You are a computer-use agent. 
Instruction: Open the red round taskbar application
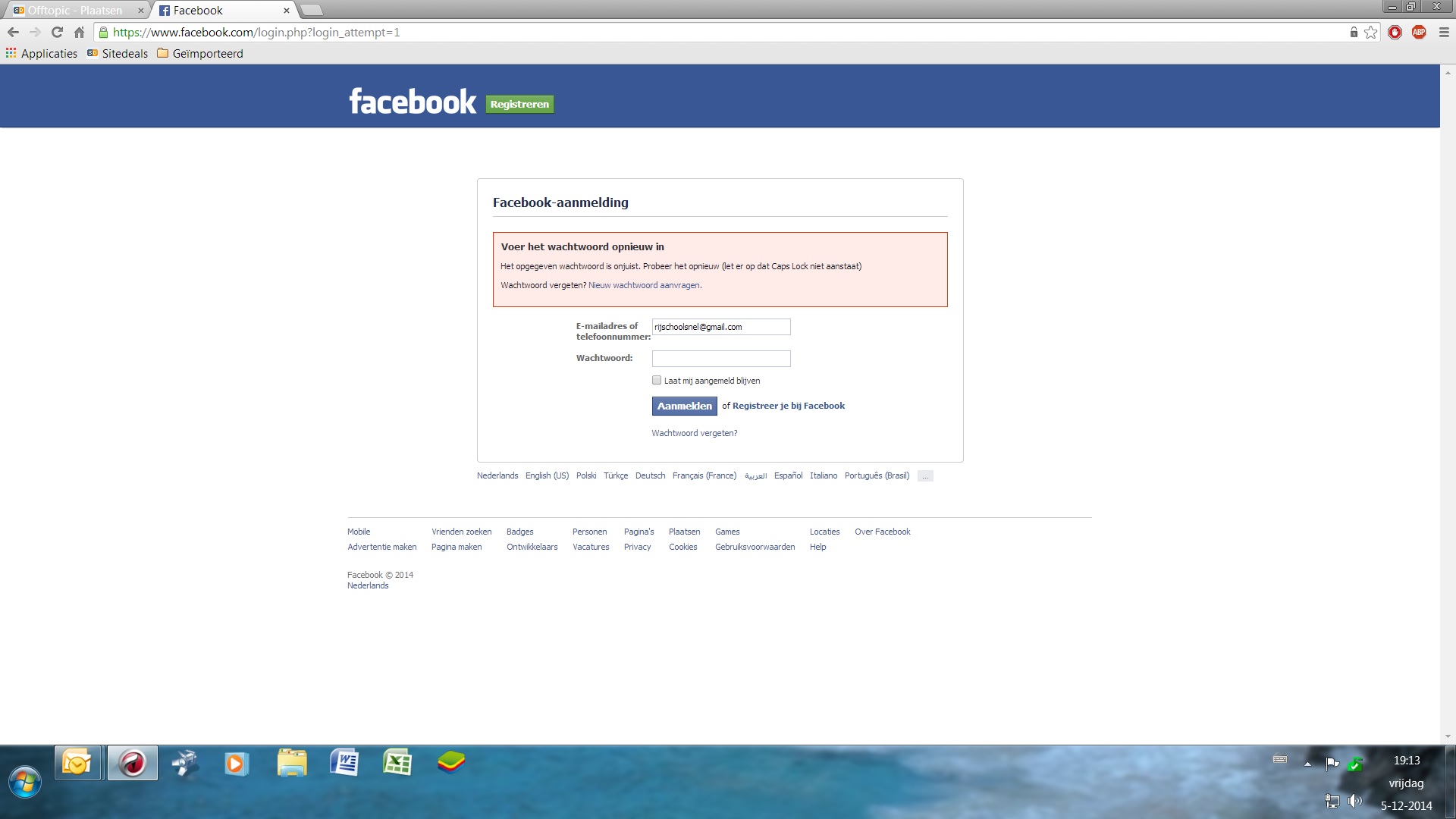point(133,763)
